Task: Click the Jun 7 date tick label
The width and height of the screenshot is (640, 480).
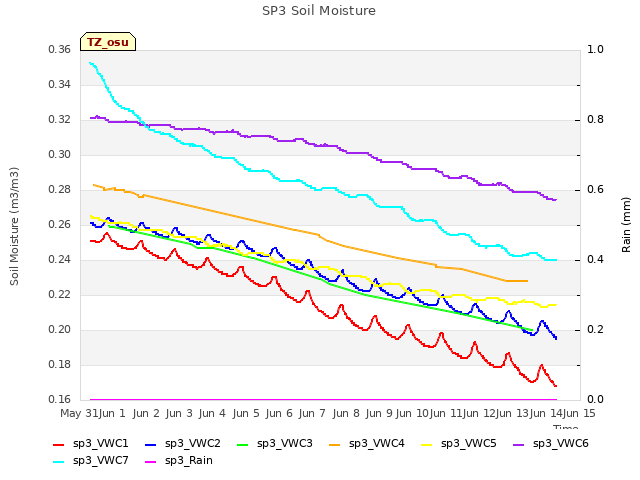Action: point(312,413)
